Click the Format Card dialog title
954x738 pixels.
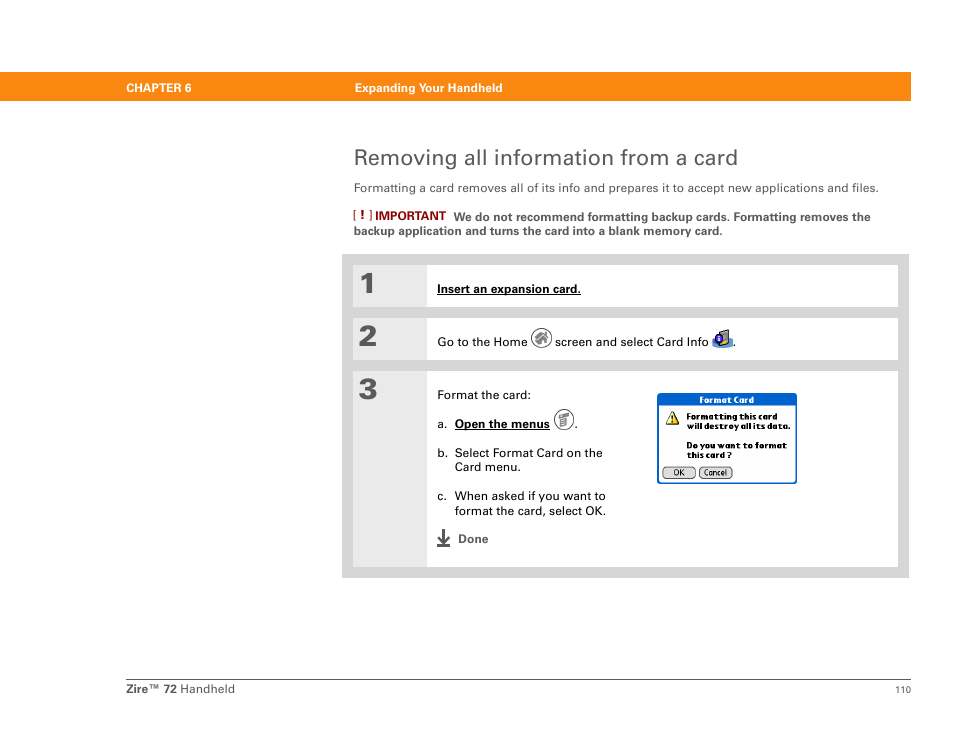[726, 400]
